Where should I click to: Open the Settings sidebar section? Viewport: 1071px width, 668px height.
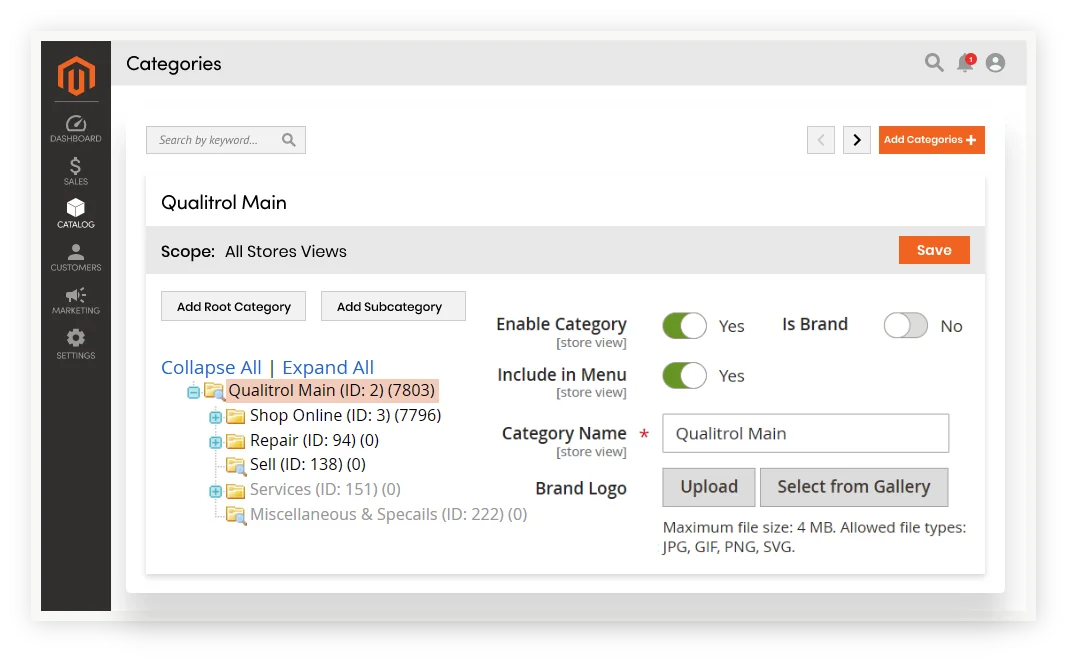76,344
